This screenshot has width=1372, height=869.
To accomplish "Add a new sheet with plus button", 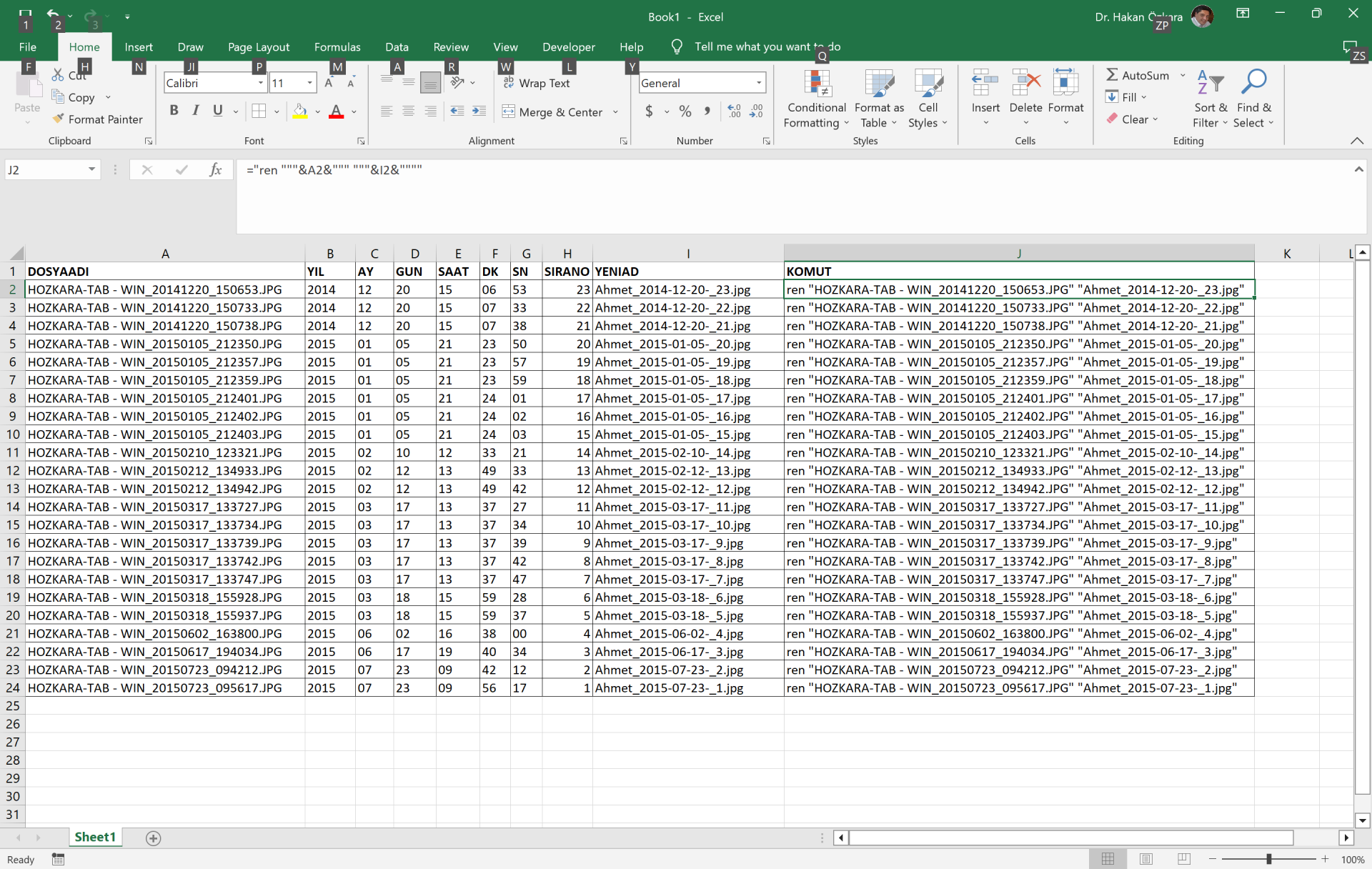I will pyautogui.click(x=153, y=838).
